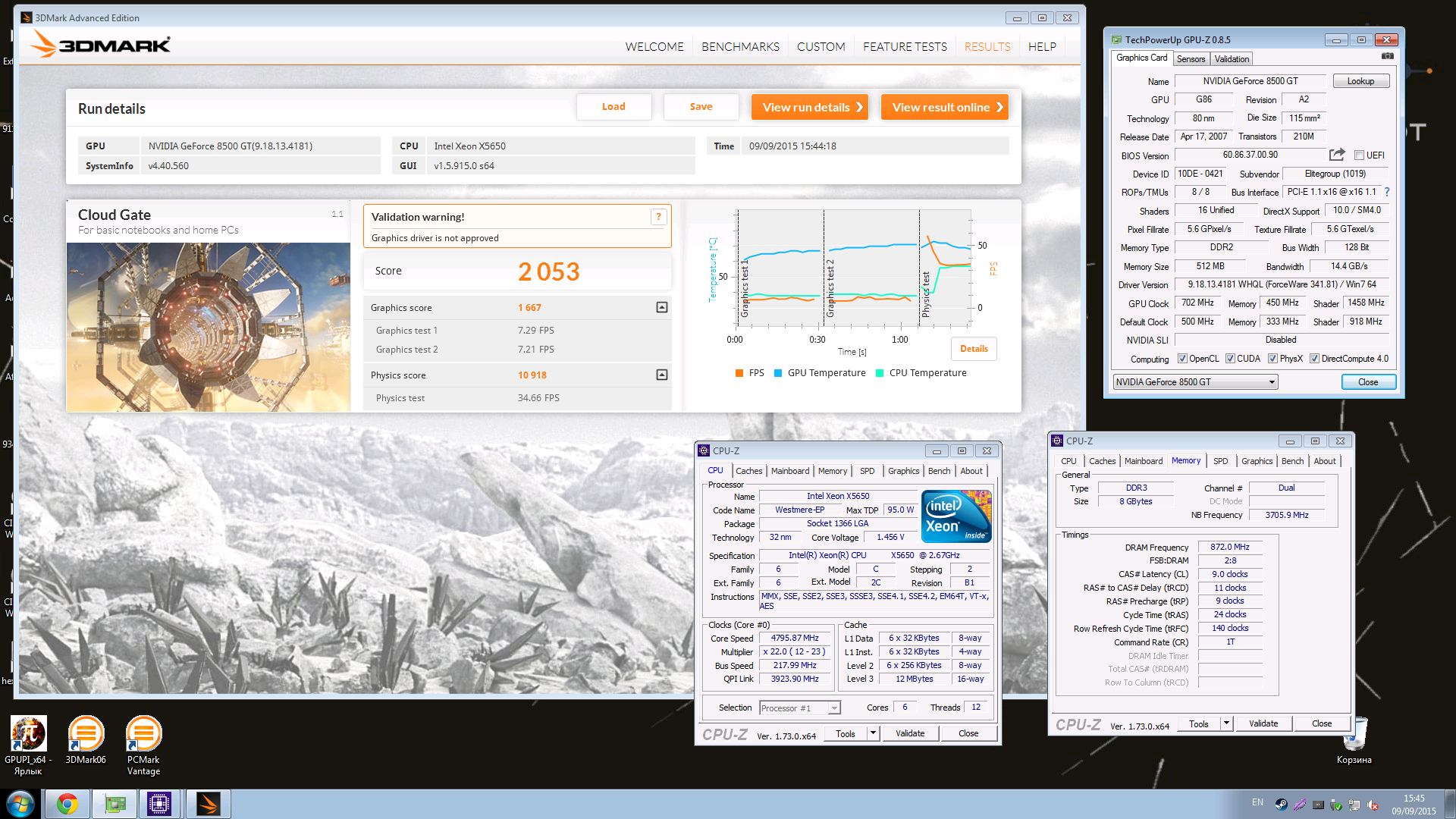This screenshot has width=1456, height=819.
Task: Toggle the OpenCL checkbox
Action: point(1182,359)
